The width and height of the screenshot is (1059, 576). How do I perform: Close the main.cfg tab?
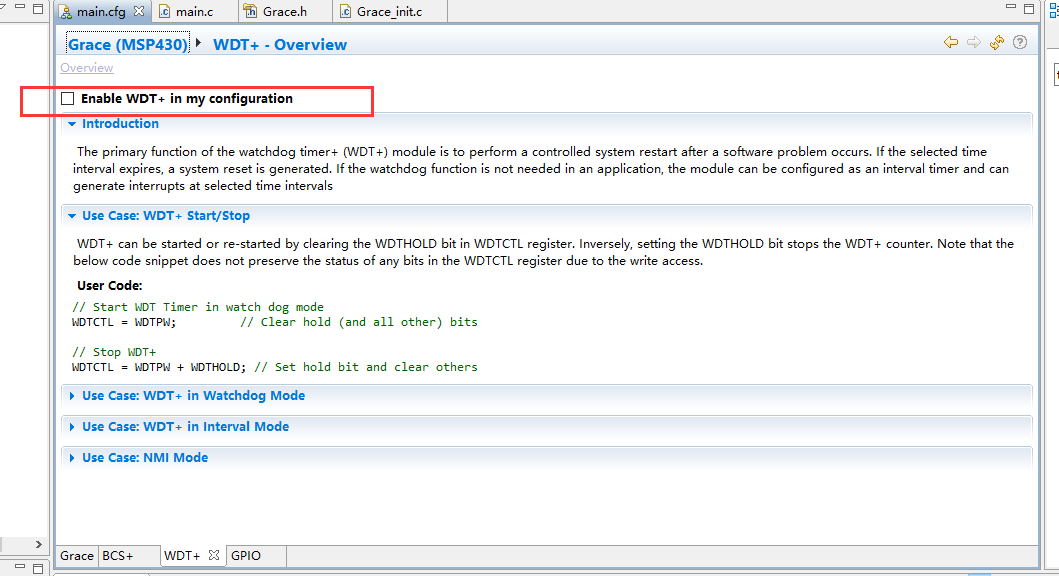click(138, 11)
